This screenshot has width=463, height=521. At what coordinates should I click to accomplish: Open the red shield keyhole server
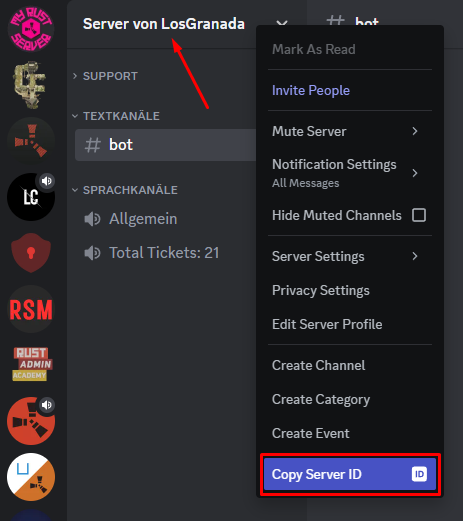pyautogui.click(x=31, y=253)
